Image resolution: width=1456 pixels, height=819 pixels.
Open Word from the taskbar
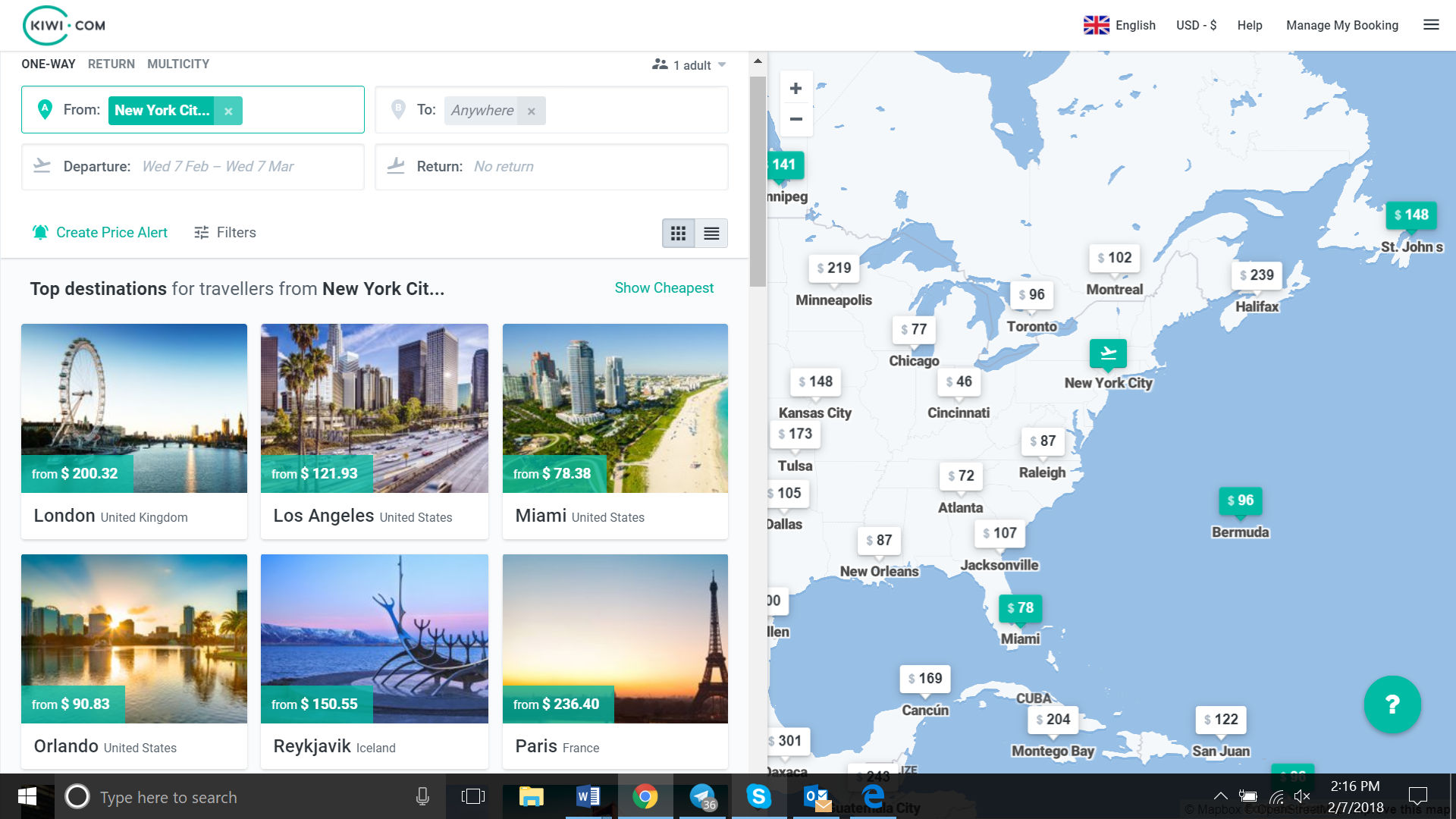click(x=588, y=796)
